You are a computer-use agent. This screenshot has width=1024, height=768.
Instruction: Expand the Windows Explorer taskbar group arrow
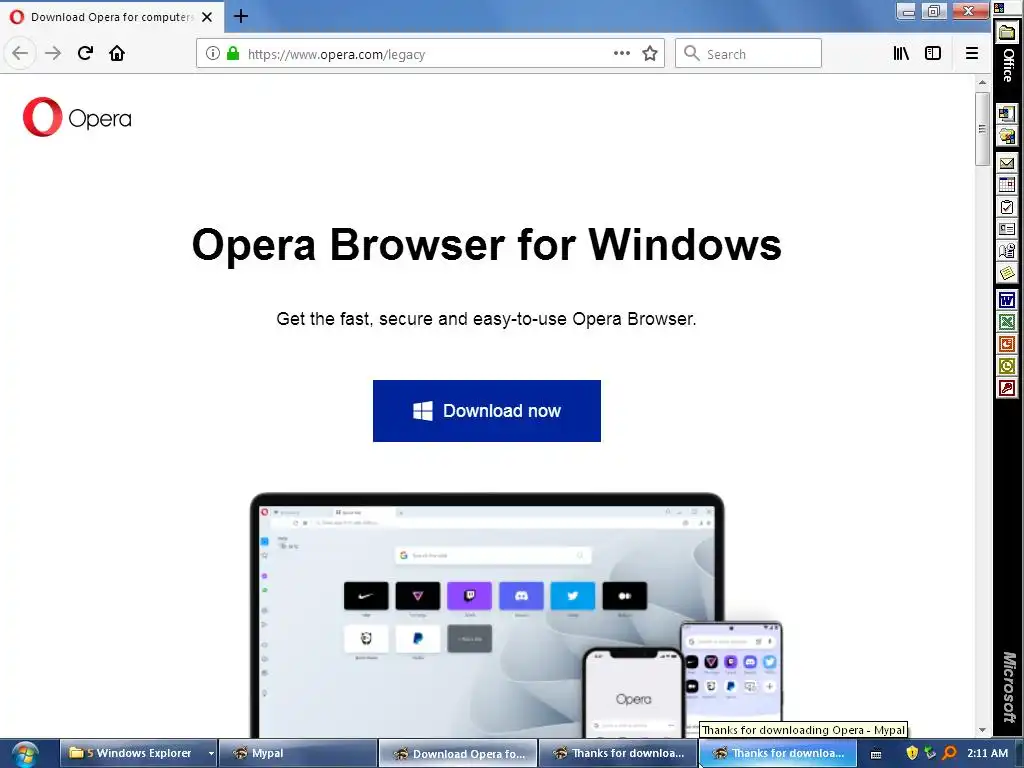(x=211, y=754)
